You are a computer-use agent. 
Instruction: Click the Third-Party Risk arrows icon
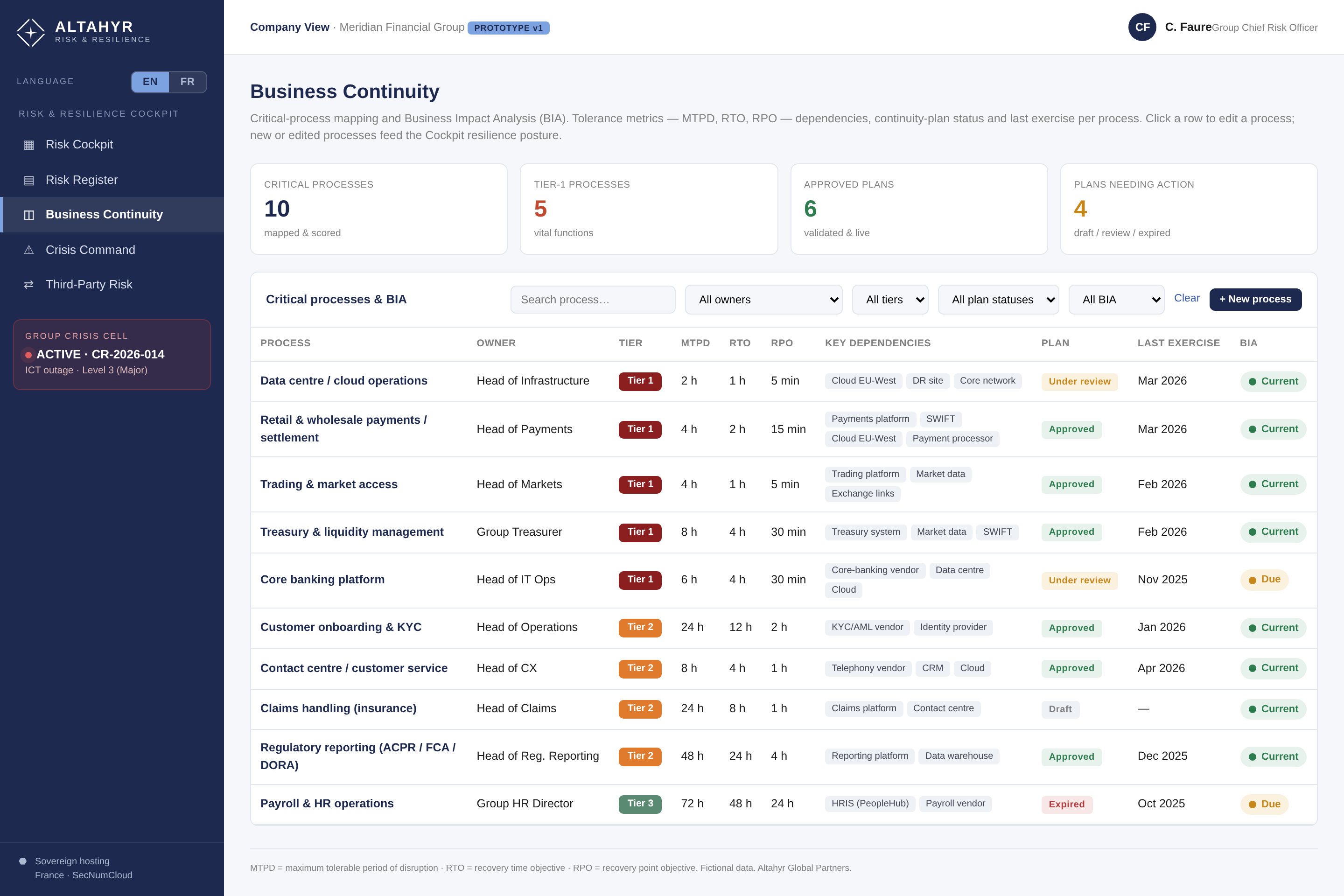click(29, 285)
